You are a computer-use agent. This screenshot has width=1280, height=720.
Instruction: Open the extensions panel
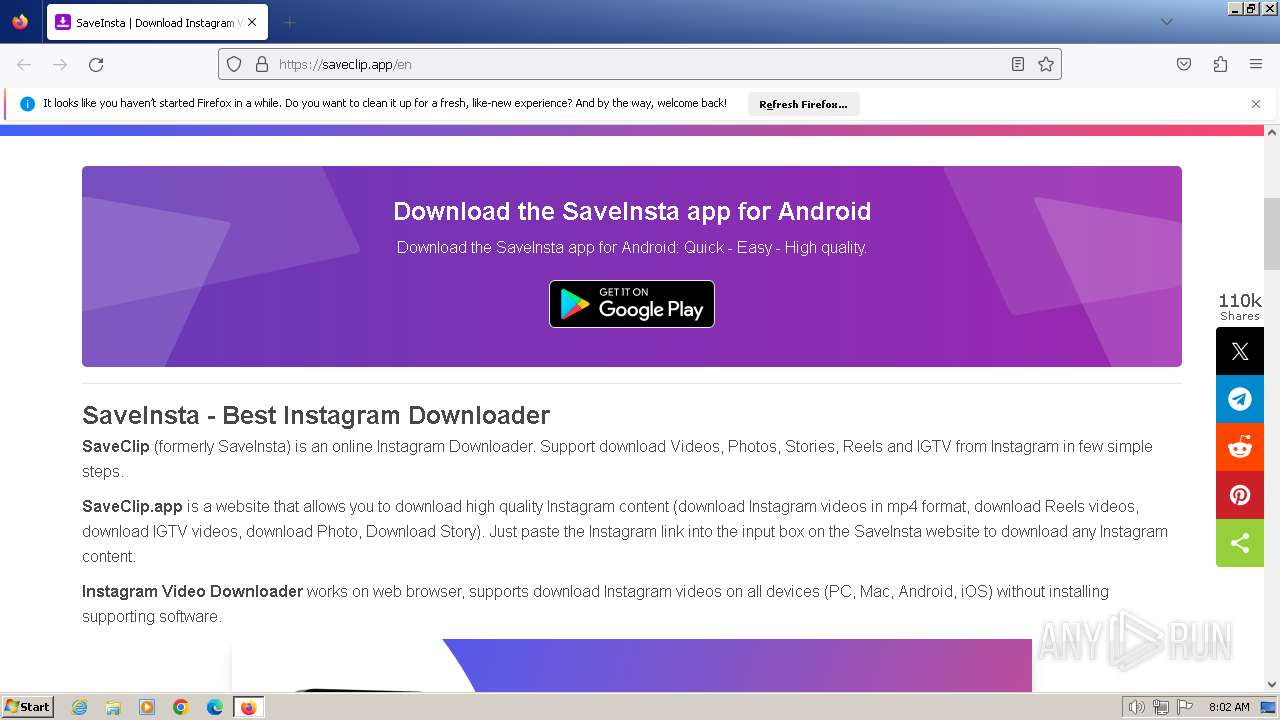pyautogui.click(x=1220, y=64)
